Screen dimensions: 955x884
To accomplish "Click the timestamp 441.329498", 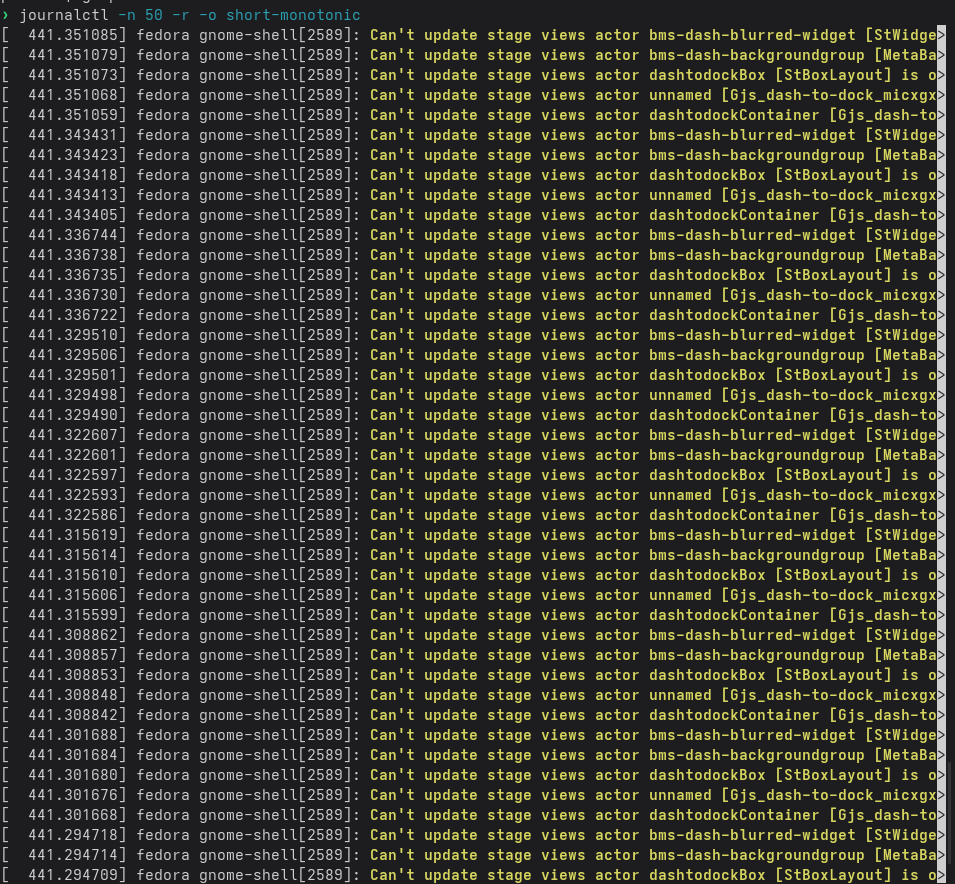I will (x=73, y=395).
